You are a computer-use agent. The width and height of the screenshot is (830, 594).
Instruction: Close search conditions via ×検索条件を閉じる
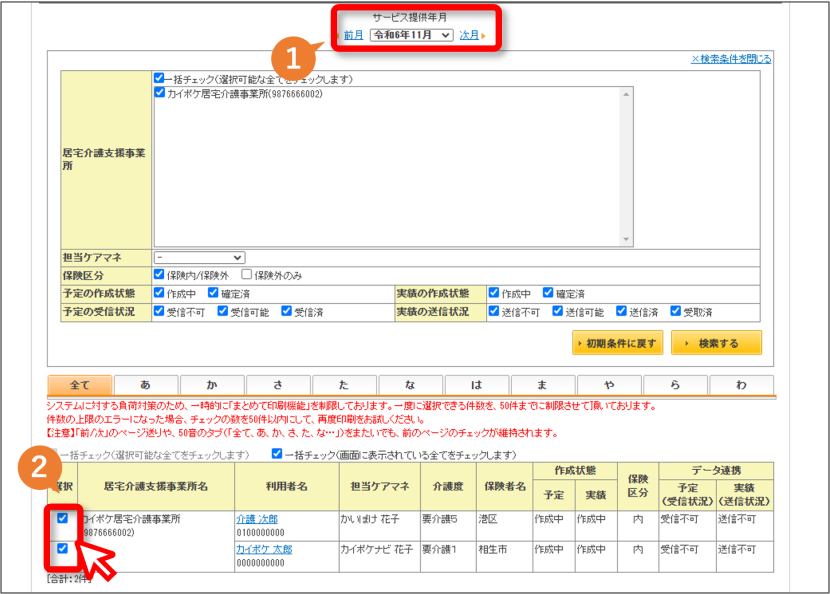tap(731, 59)
